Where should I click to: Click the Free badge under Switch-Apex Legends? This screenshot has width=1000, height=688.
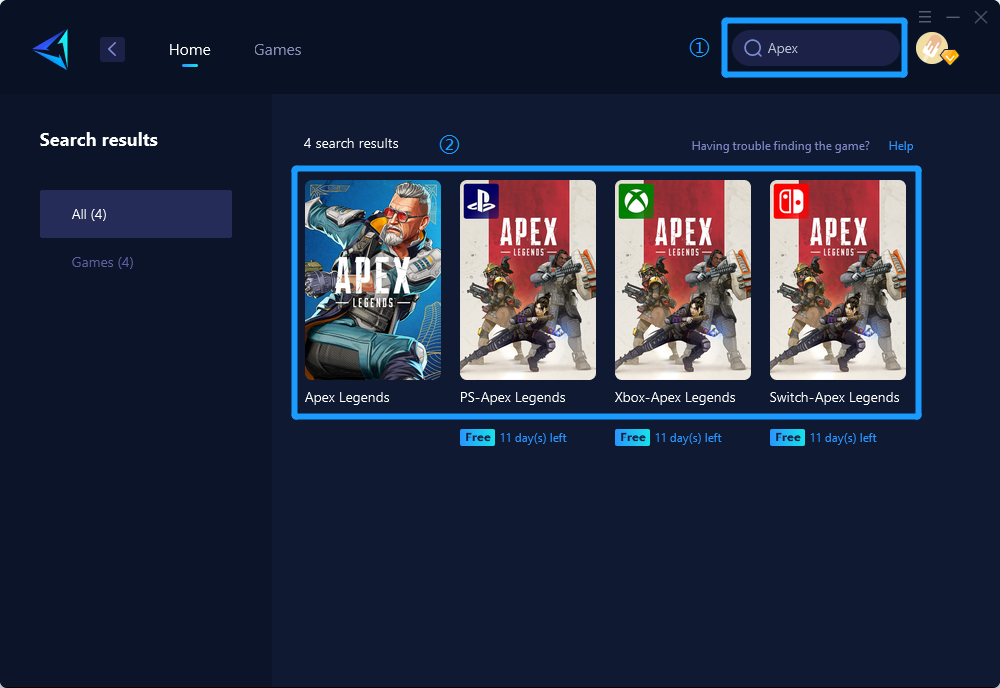(787, 437)
